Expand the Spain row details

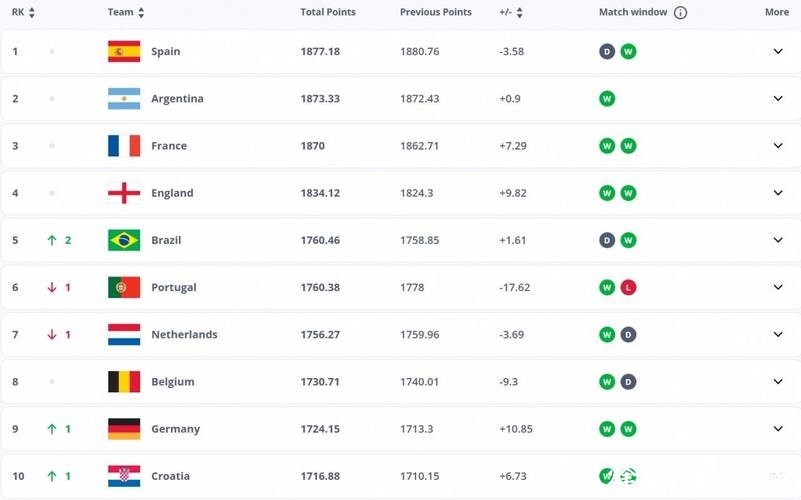[x=778, y=51]
